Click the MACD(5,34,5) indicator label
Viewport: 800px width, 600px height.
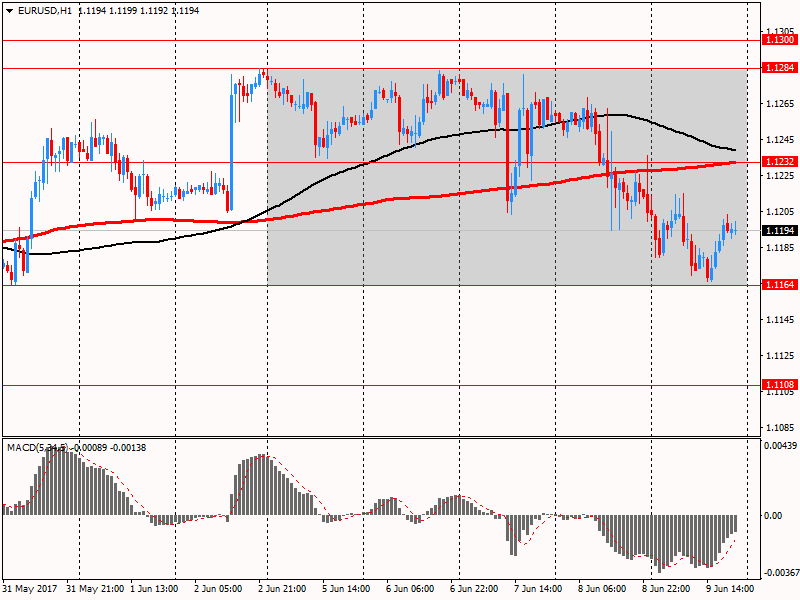click(37, 447)
